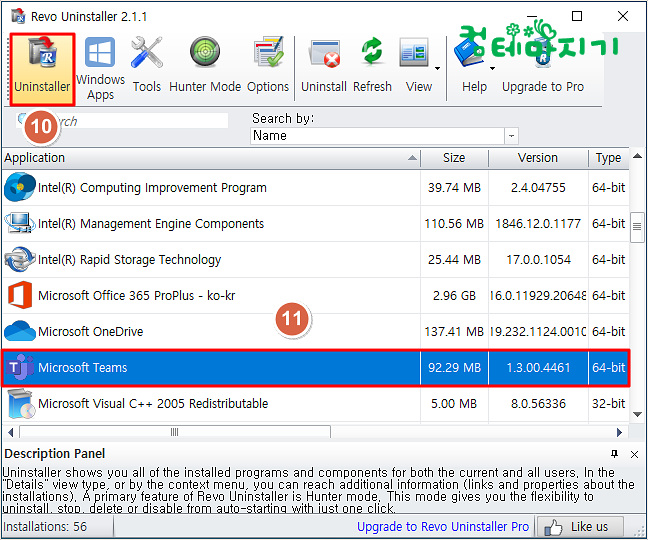The width and height of the screenshot is (648, 540).
Task: Select Microsoft Visual C++ 2005 Redistributable
Action: (x=316, y=403)
